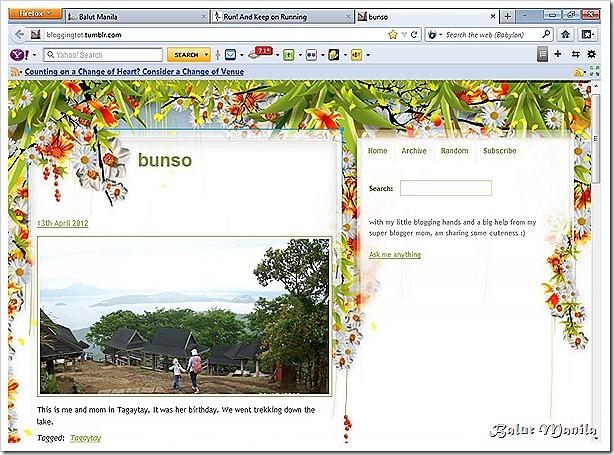Viewport: 614px width, 455px height.
Task: Click the blog Search input field
Action: point(445,188)
